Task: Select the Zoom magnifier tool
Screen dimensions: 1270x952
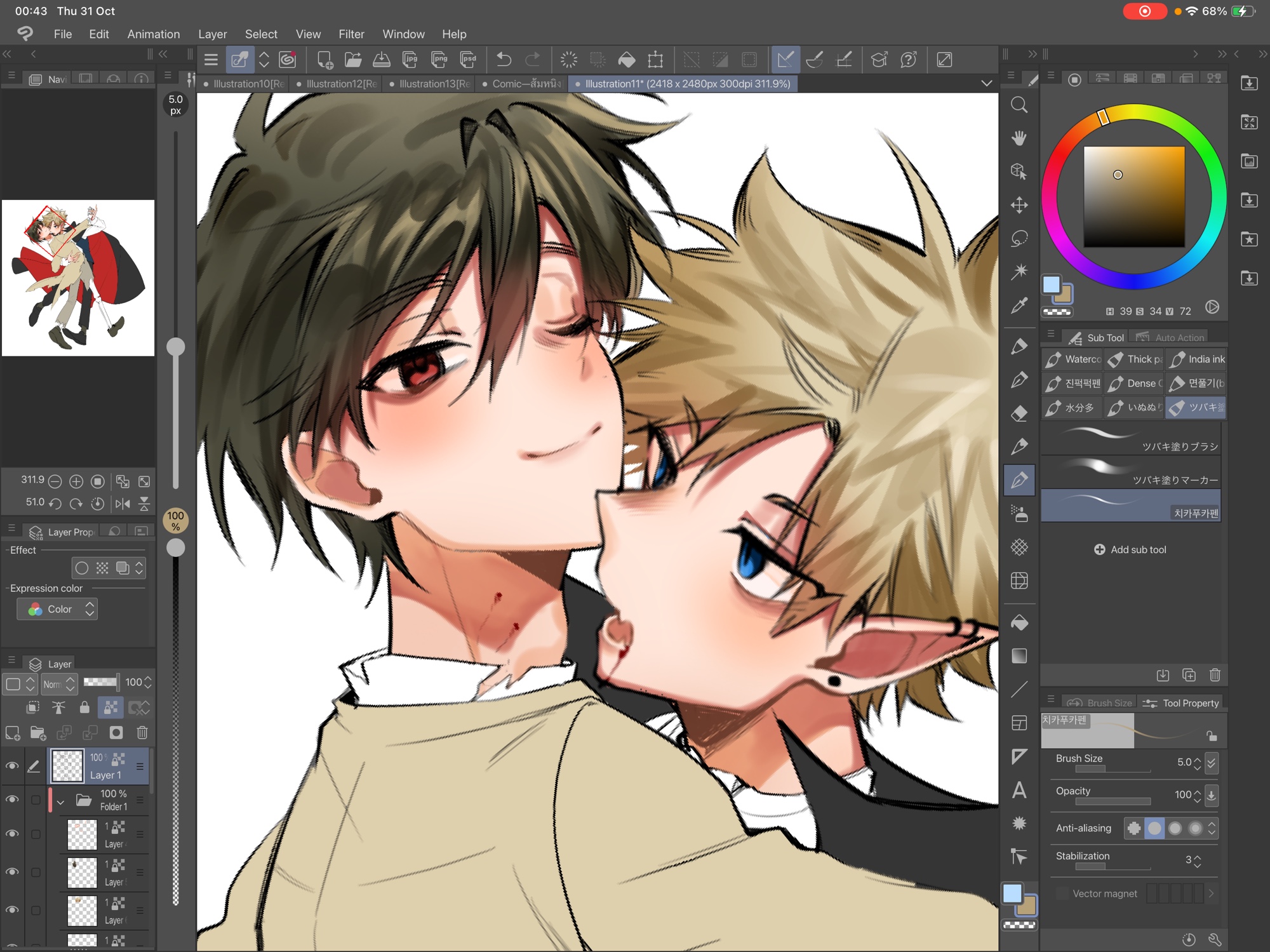Action: coord(1019,105)
